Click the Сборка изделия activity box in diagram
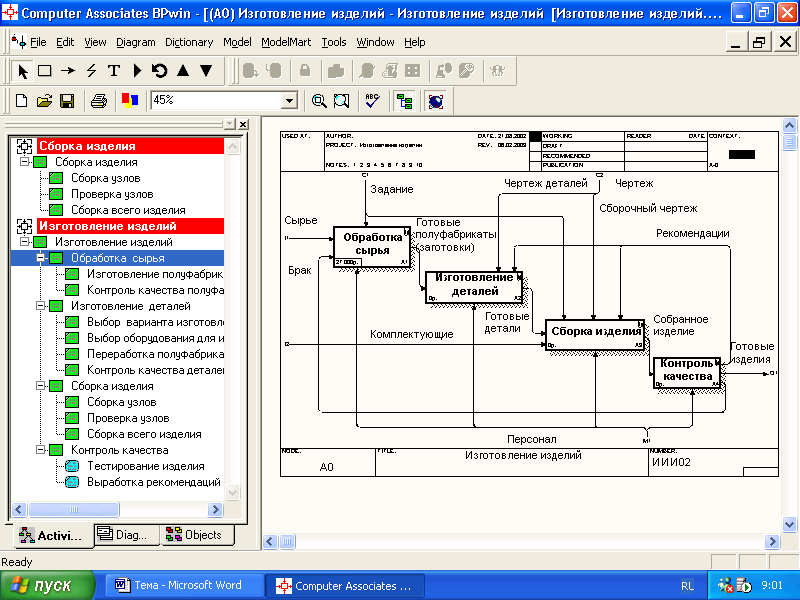This screenshot has height=600, width=800. [595, 335]
